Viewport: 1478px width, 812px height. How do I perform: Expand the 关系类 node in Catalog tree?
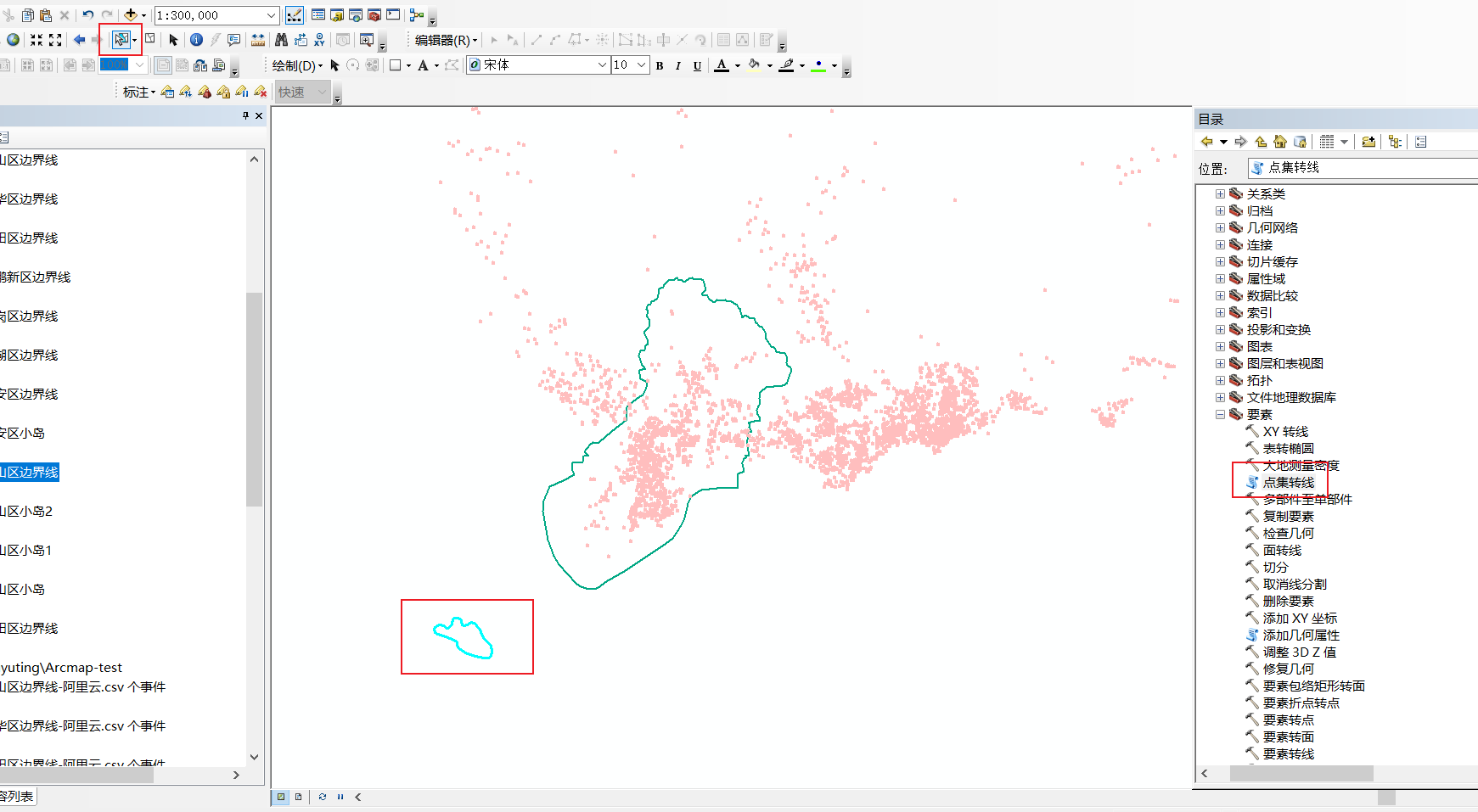[1220, 193]
